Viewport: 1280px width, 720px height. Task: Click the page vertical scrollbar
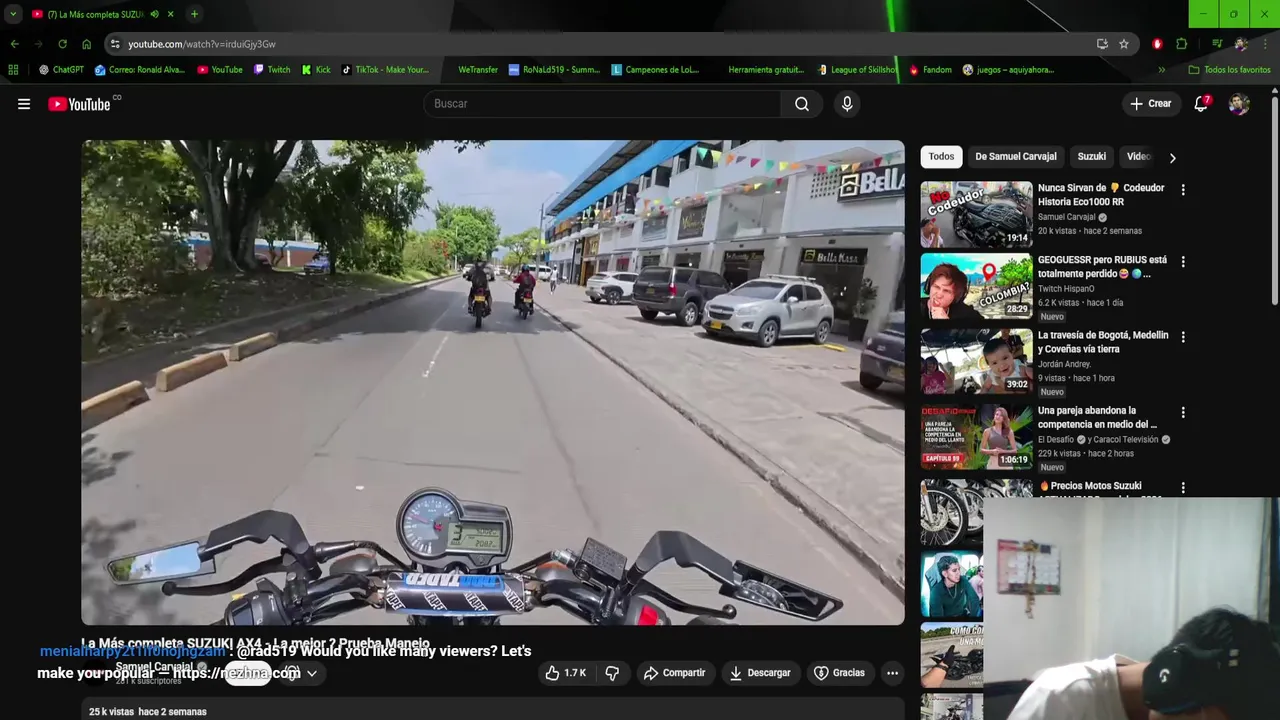click(1274, 200)
